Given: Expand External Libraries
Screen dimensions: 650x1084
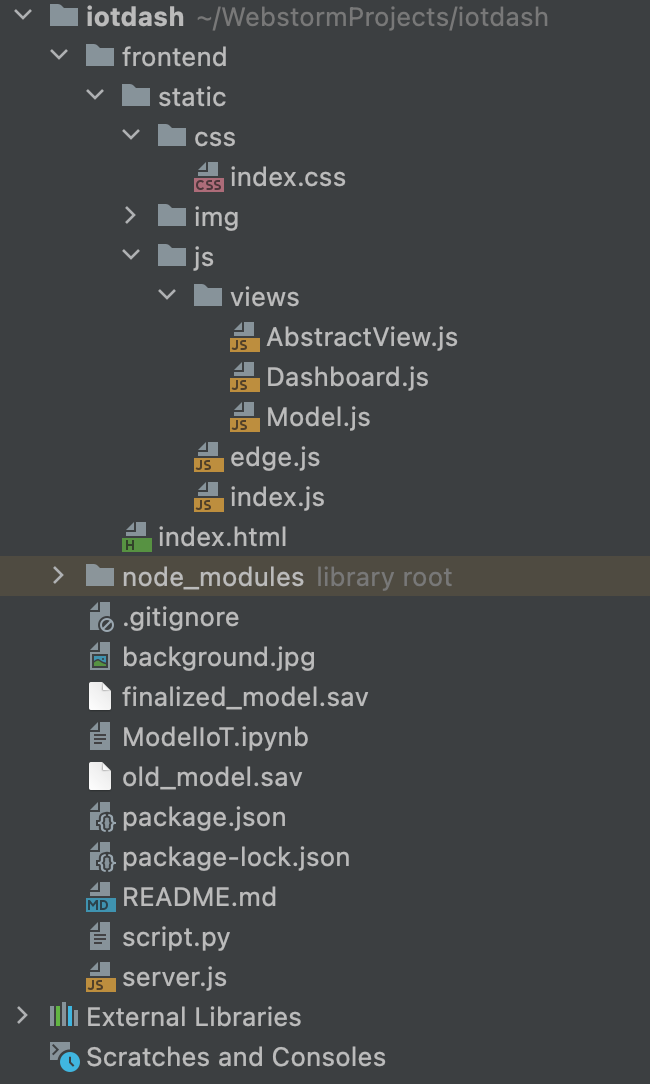Looking at the screenshot, I should tap(22, 1017).
